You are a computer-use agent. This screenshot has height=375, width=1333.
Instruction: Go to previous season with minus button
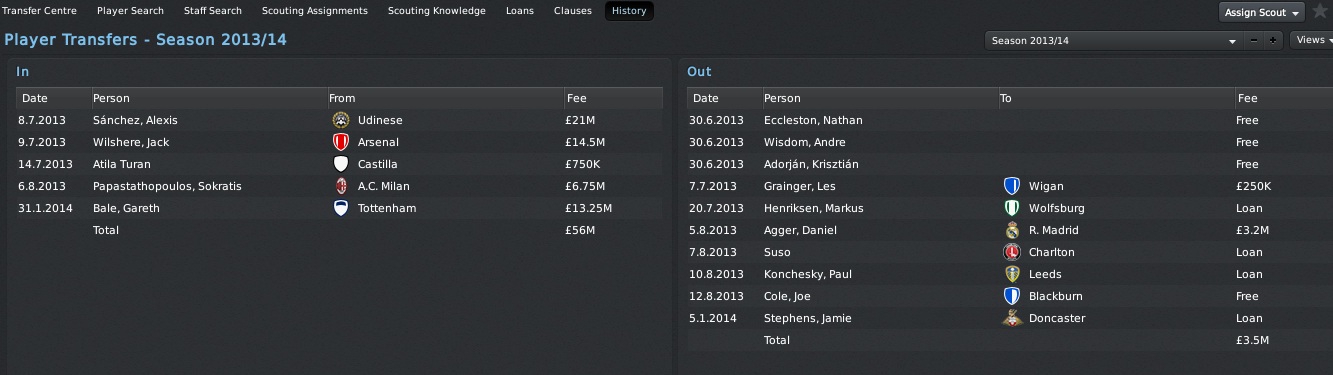click(x=1254, y=41)
